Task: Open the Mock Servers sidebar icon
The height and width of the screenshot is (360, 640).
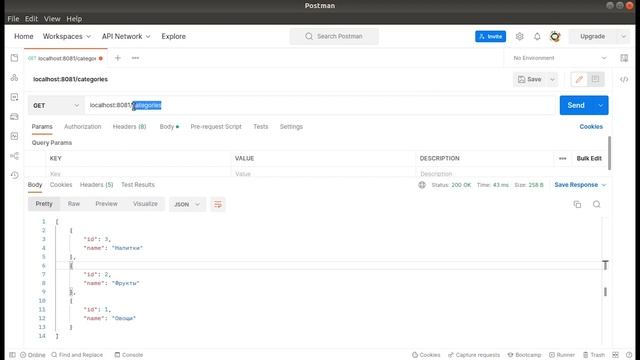Action: [x=14, y=117]
